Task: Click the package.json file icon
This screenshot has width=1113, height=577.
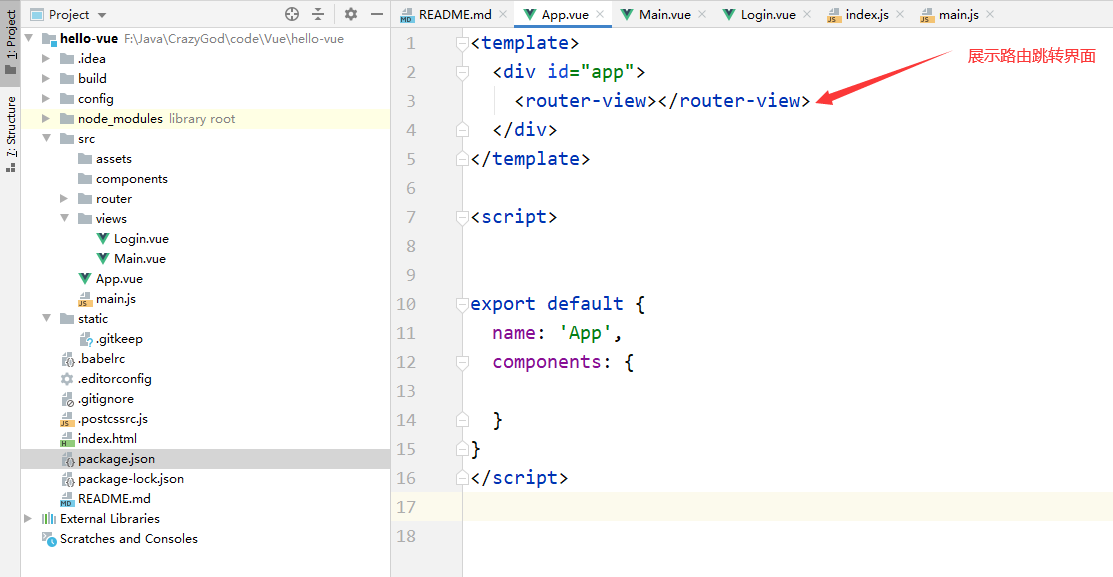Action: [x=67, y=459]
